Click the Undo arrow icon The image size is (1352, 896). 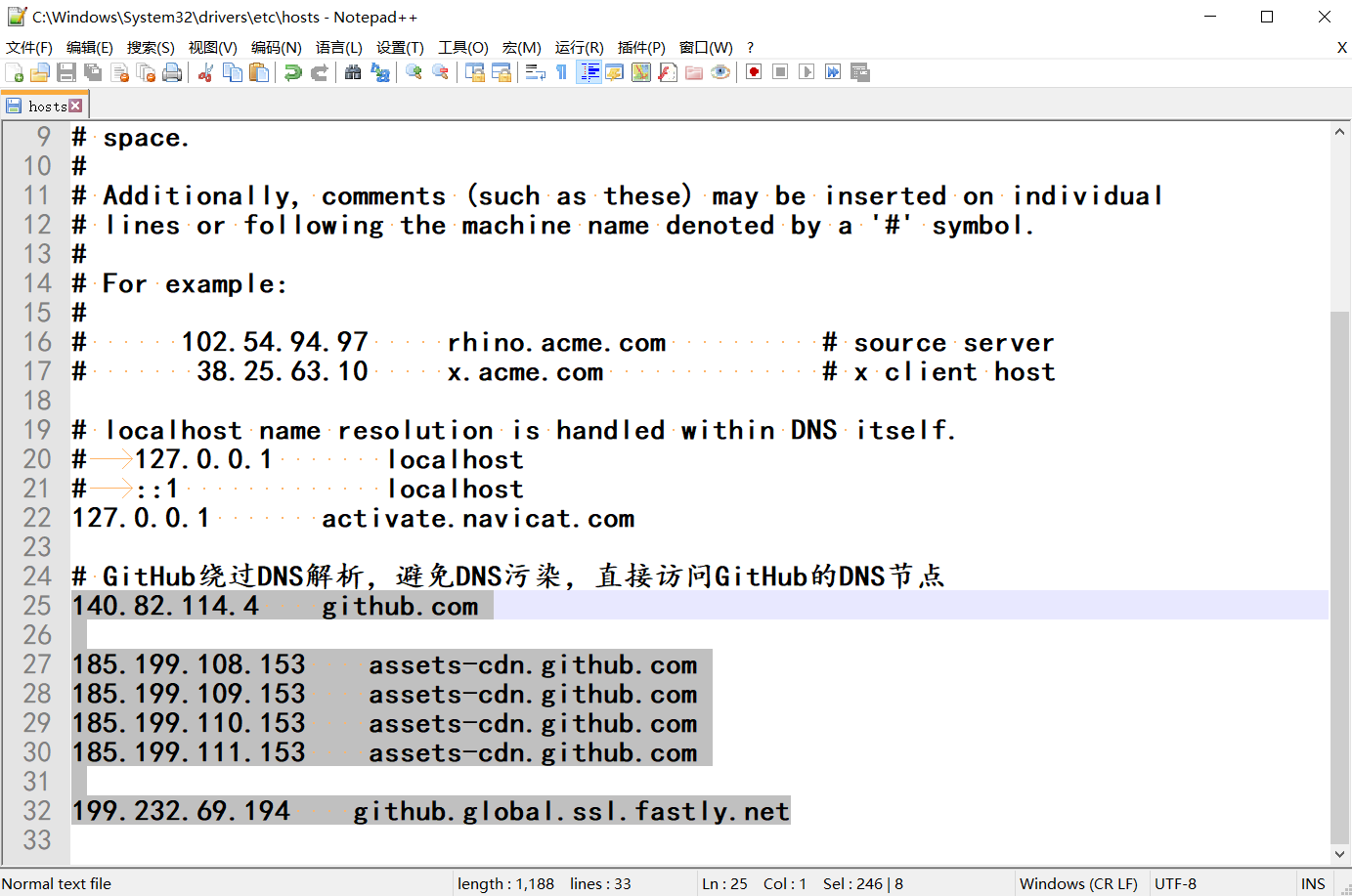(x=292, y=72)
